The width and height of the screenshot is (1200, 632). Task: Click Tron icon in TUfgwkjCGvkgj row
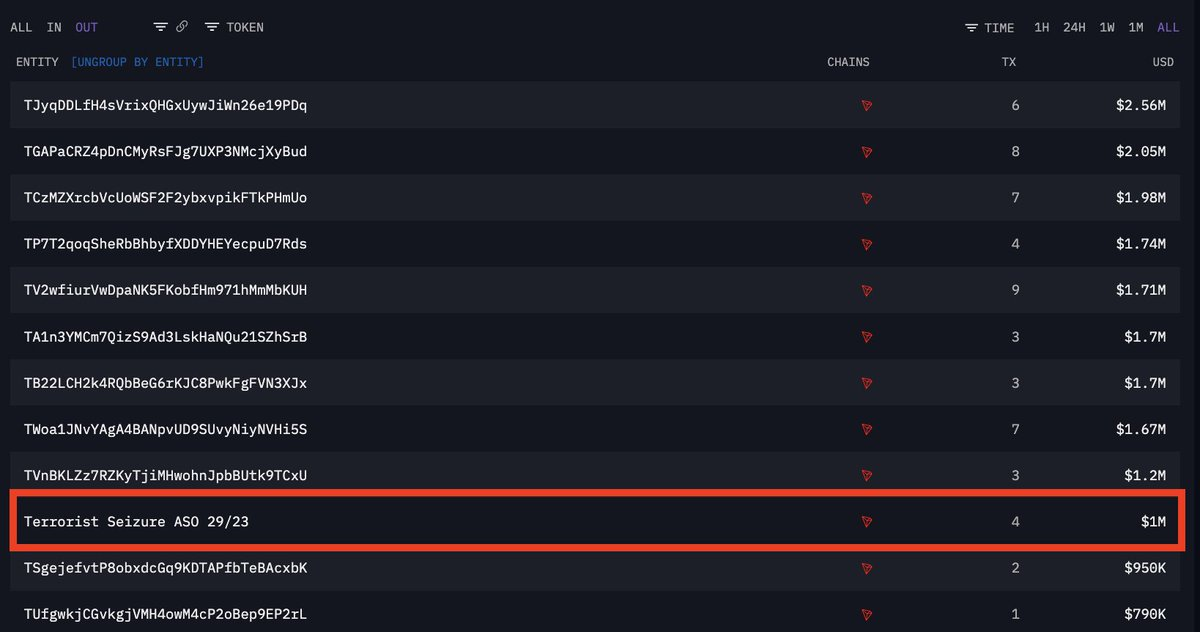866,614
